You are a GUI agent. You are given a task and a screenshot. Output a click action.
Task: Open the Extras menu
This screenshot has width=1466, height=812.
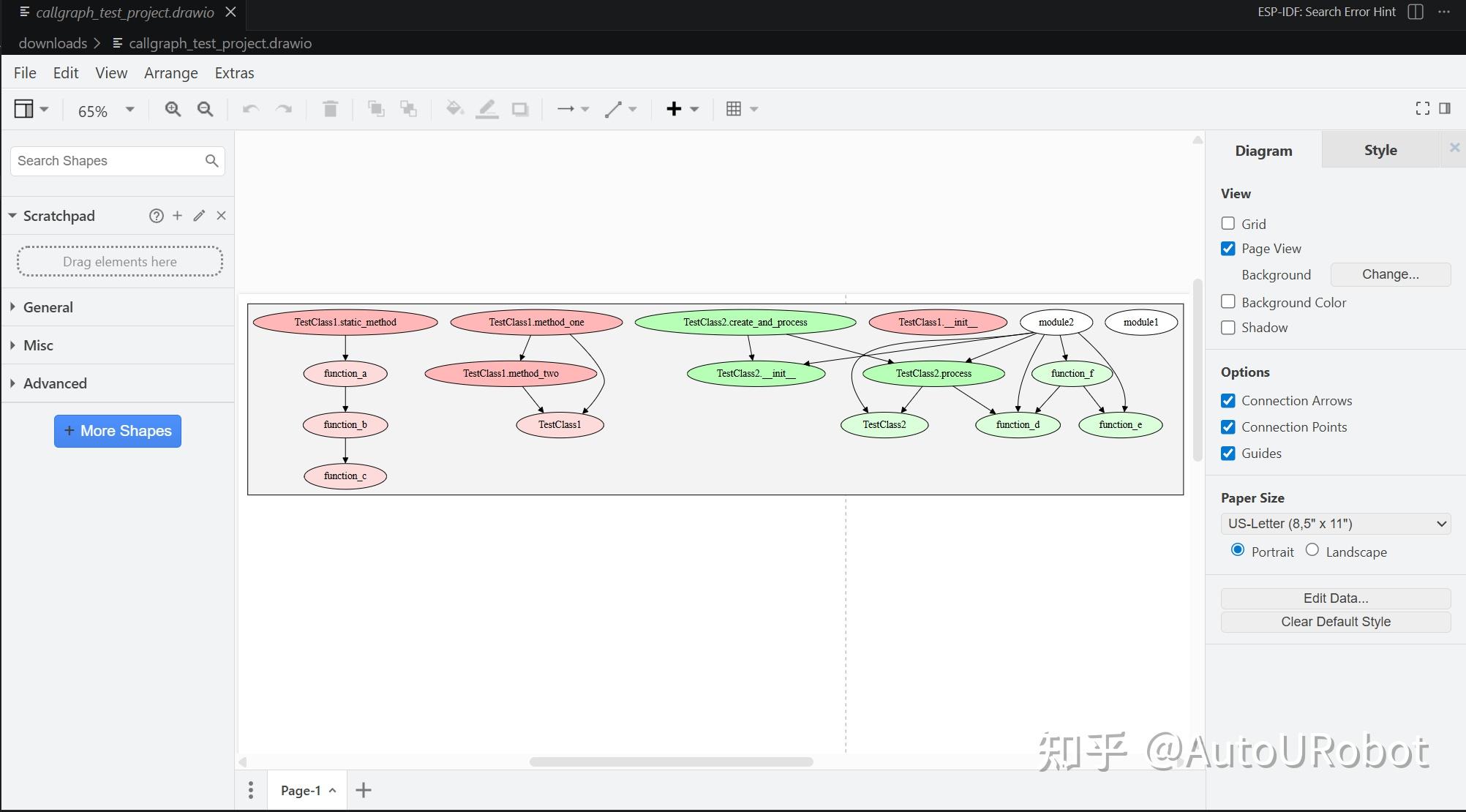click(x=234, y=72)
